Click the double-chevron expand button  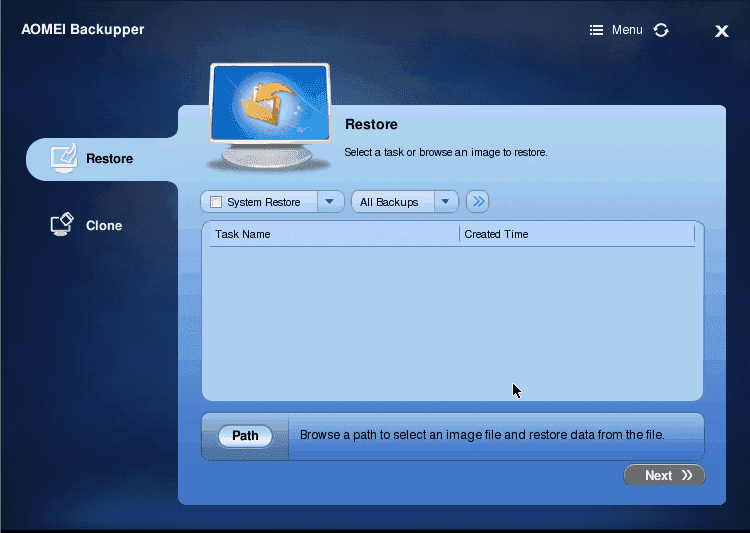tap(477, 201)
